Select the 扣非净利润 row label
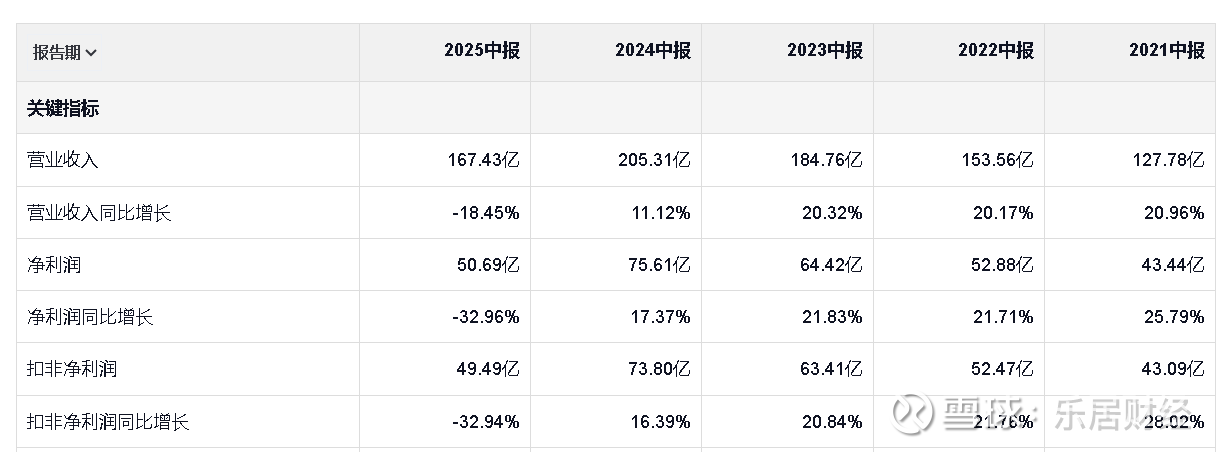This screenshot has width=1228, height=452. (72, 369)
